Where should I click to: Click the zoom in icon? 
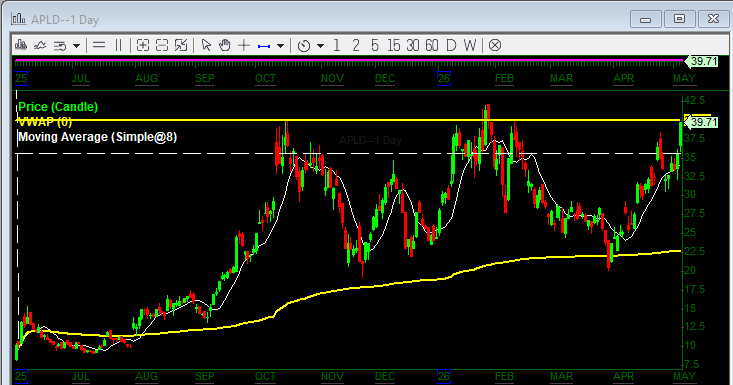point(143,45)
